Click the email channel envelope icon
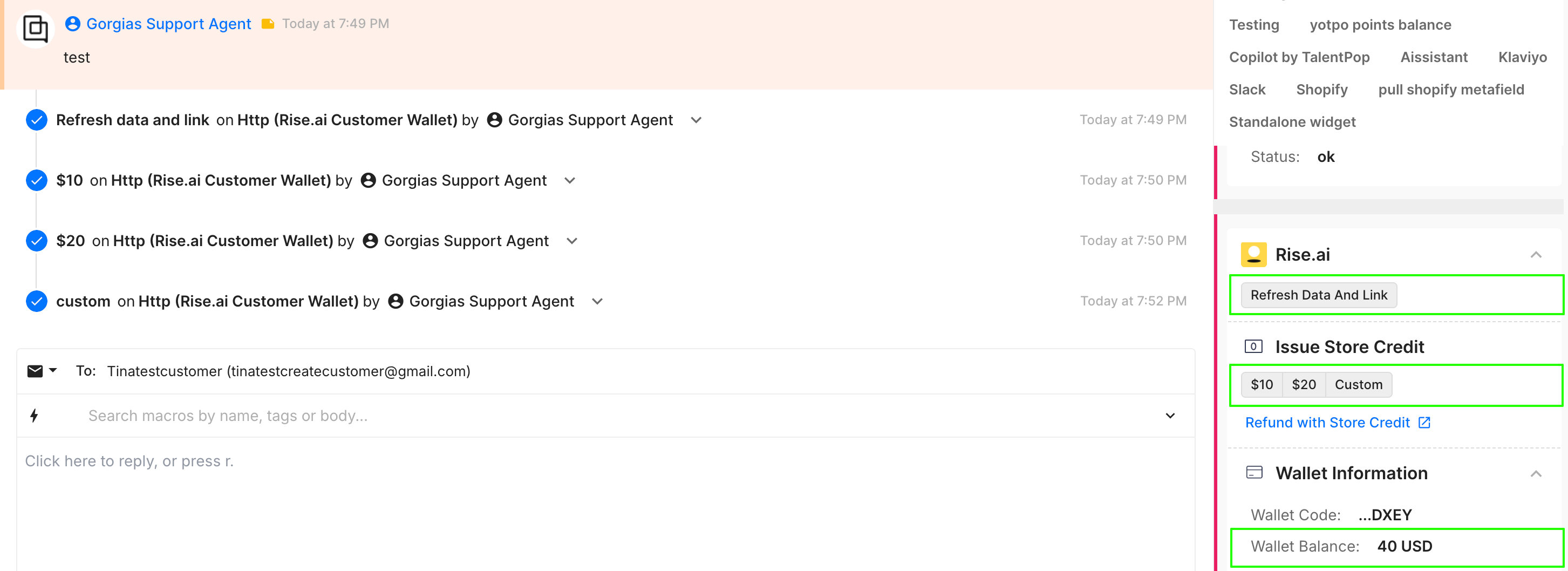The height and width of the screenshot is (571, 1568). (35, 371)
